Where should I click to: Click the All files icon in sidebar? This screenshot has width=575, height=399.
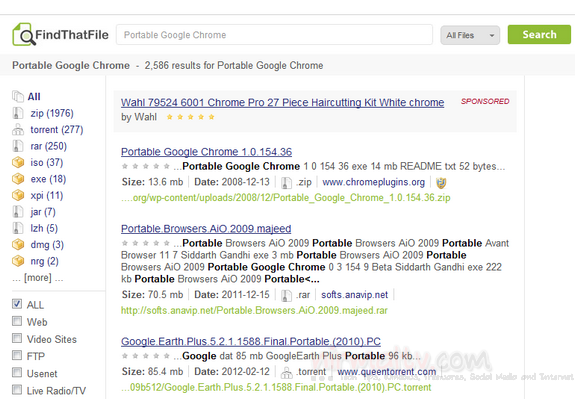click(x=18, y=96)
